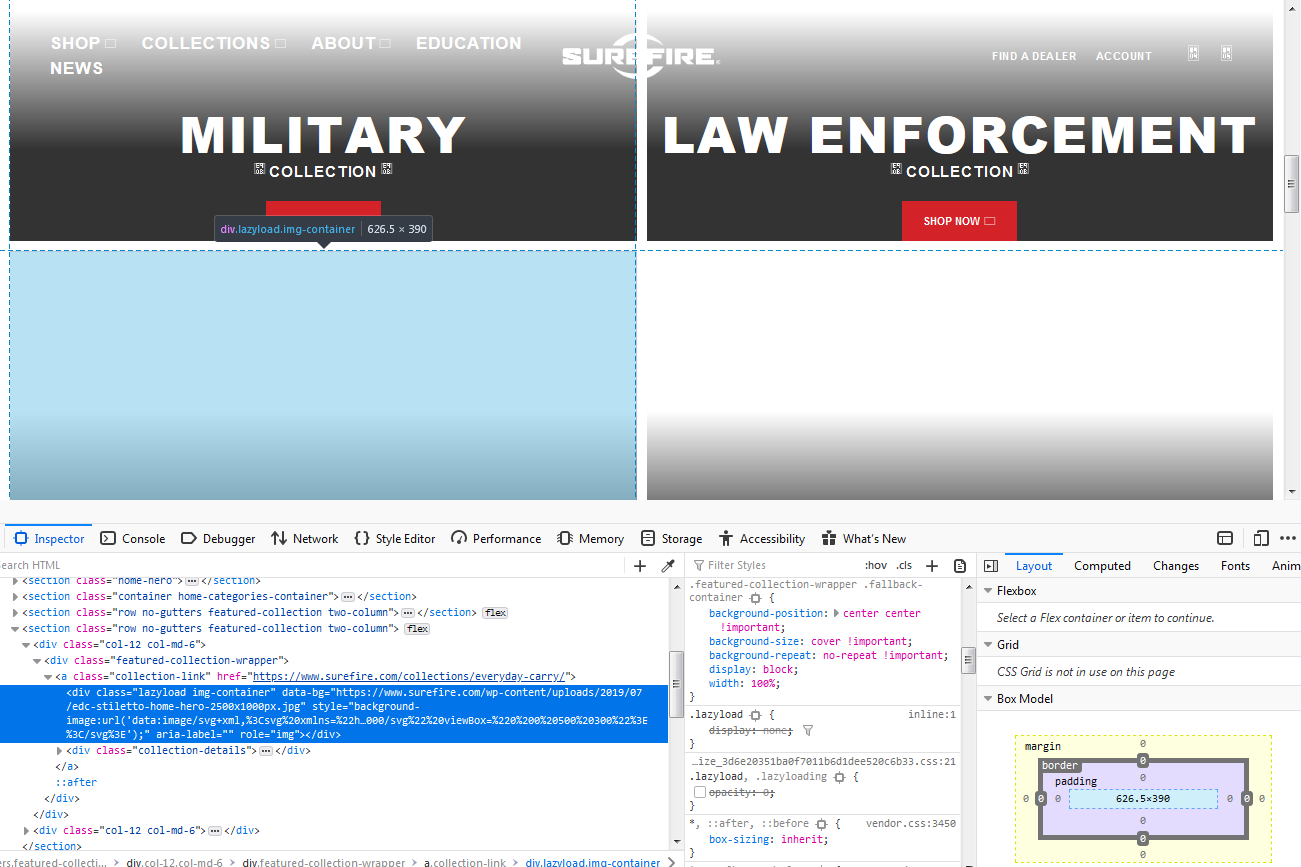Click the ACCOUNT link

pyautogui.click(x=1124, y=56)
